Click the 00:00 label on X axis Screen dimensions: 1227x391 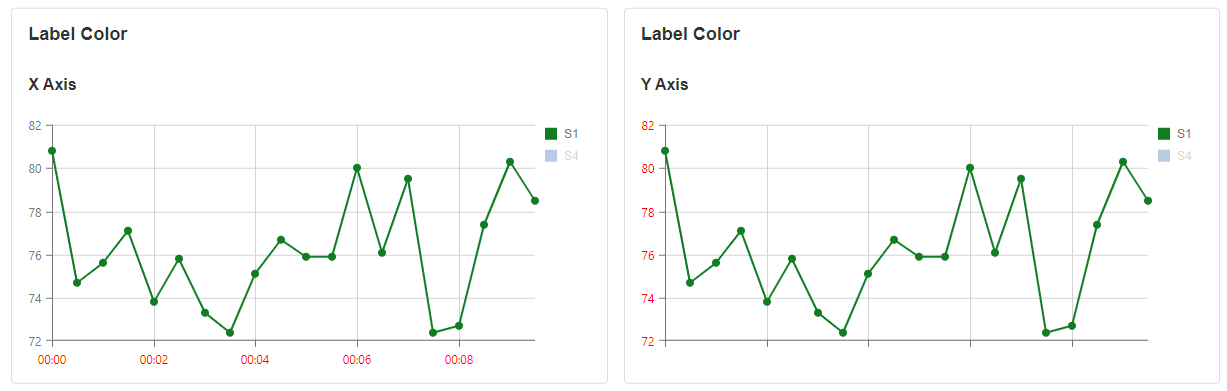[x=52, y=358]
